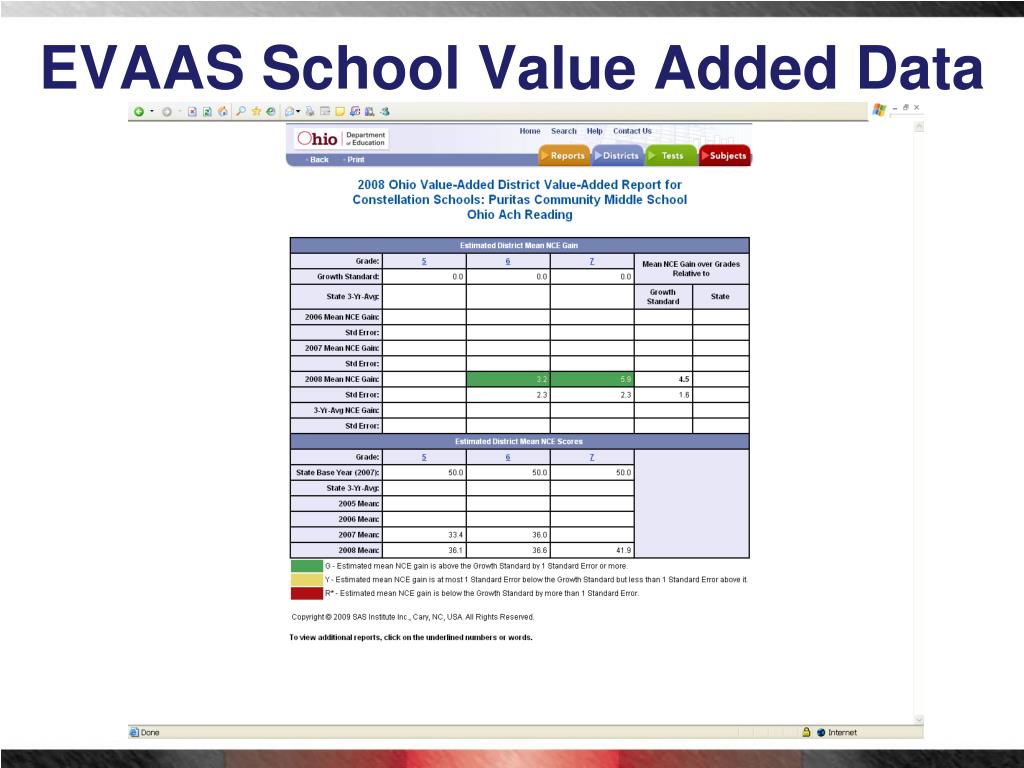Click the yellow Discuss note icon
The image size is (1024, 768).
340,112
